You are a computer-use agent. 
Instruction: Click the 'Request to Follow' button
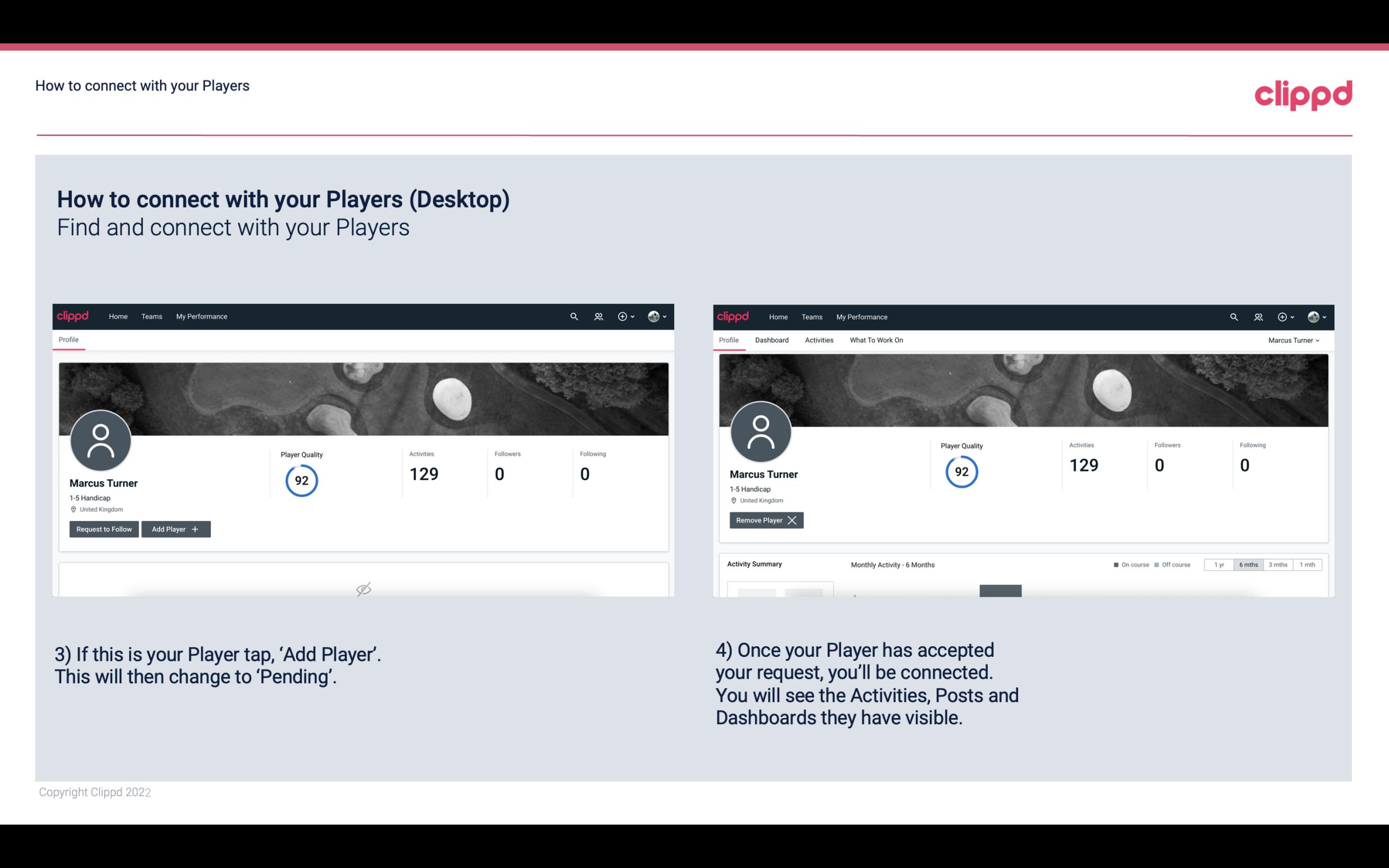(103, 528)
